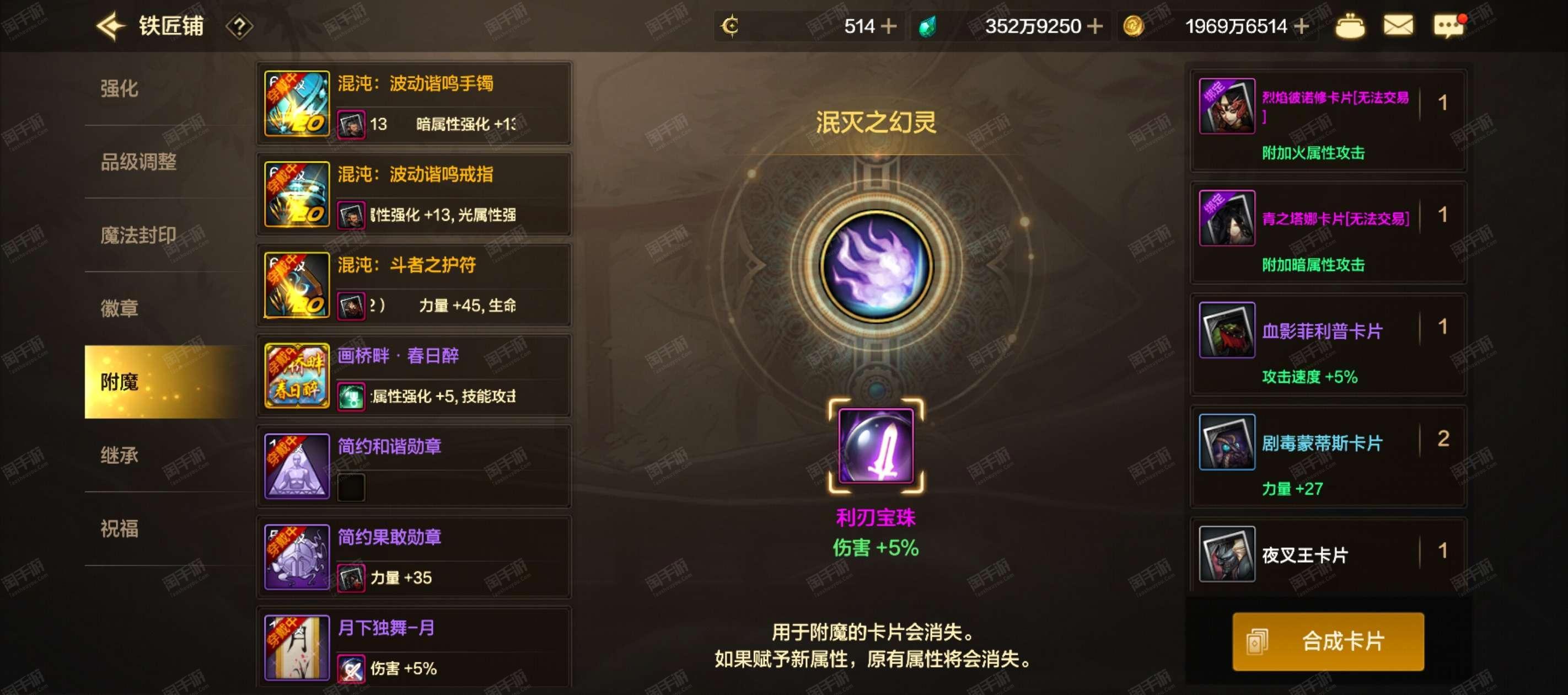Add more gold coins with plus
Screen dimensions: 1568x695
[x=1302, y=26]
